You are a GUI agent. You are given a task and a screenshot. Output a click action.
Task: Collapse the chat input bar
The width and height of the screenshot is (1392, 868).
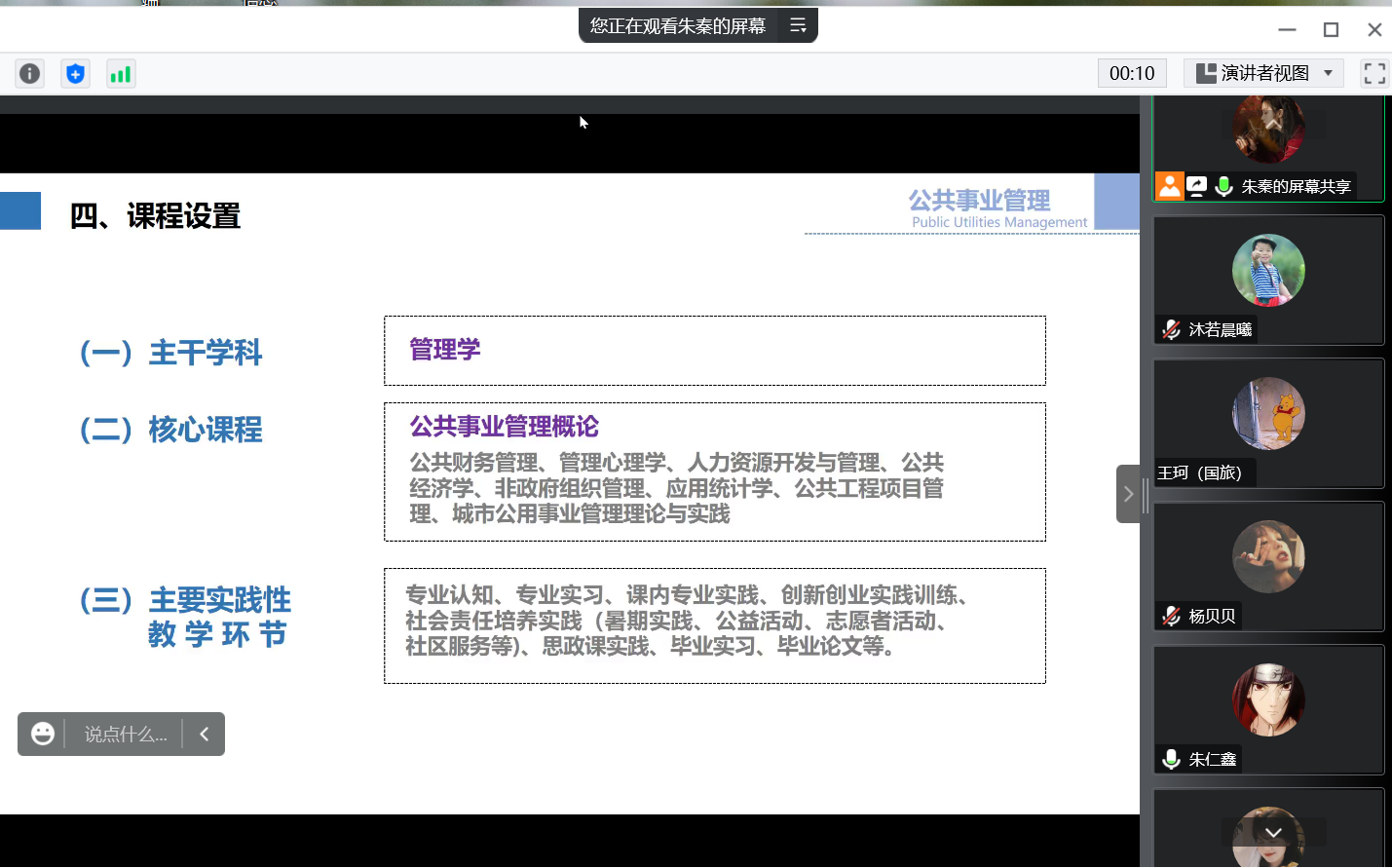pyautogui.click(x=205, y=734)
